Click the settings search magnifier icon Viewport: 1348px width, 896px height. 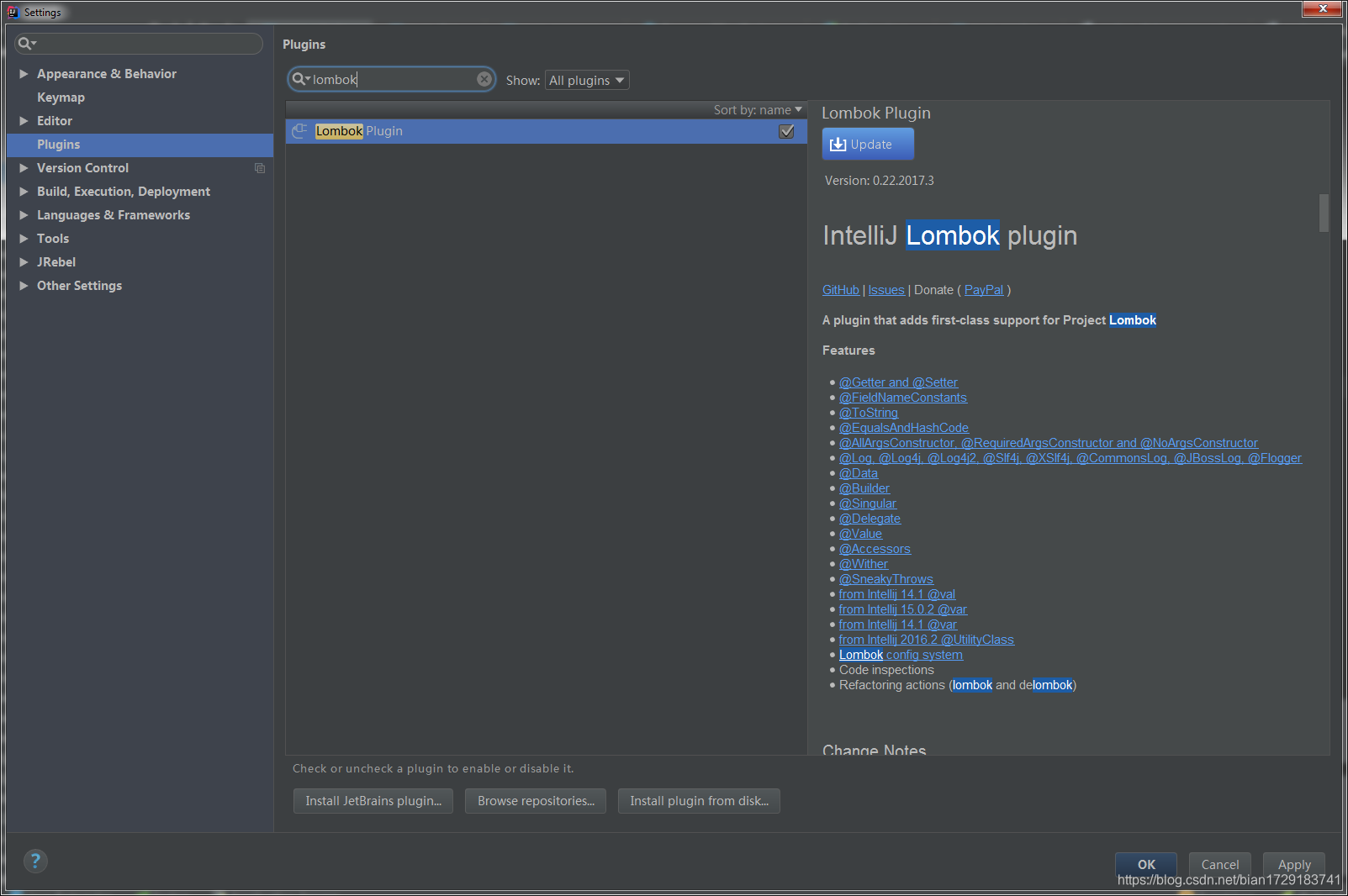[x=27, y=43]
